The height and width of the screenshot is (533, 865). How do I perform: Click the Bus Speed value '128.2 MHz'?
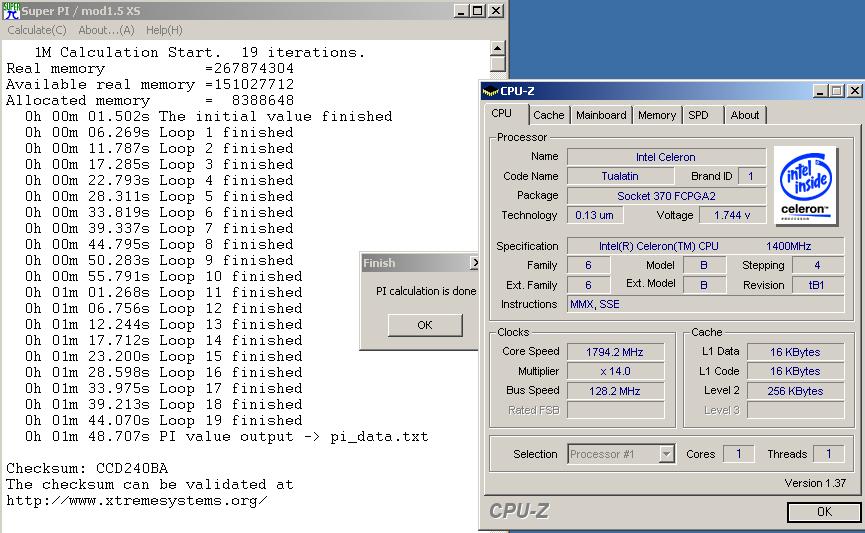(x=615, y=391)
